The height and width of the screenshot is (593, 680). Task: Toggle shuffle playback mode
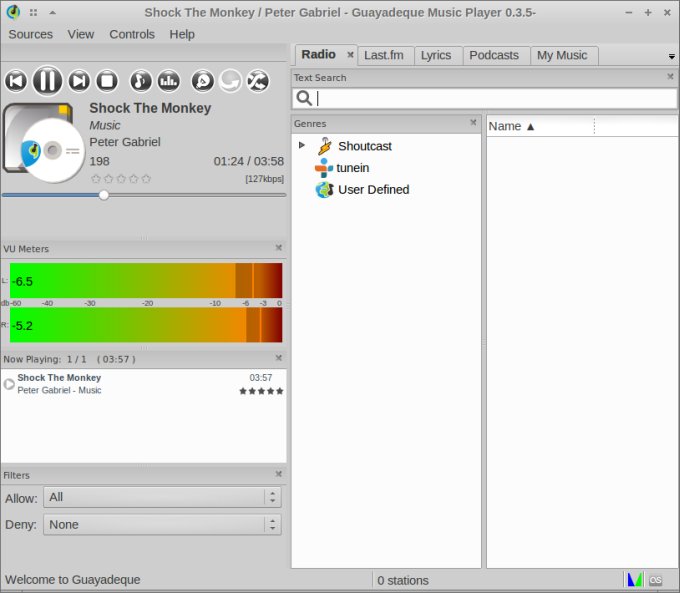[x=257, y=81]
